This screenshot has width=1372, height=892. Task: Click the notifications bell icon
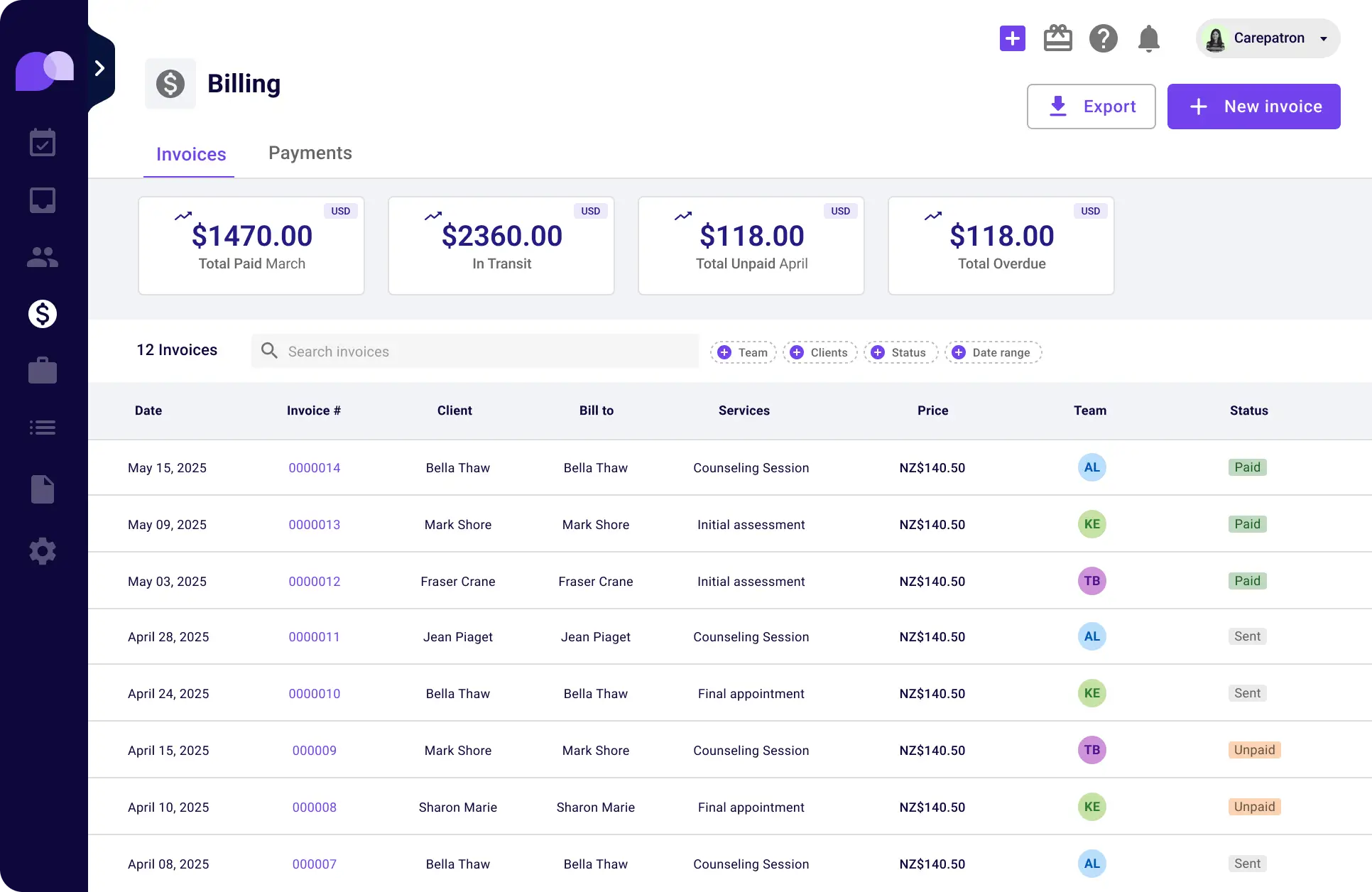1148,38
